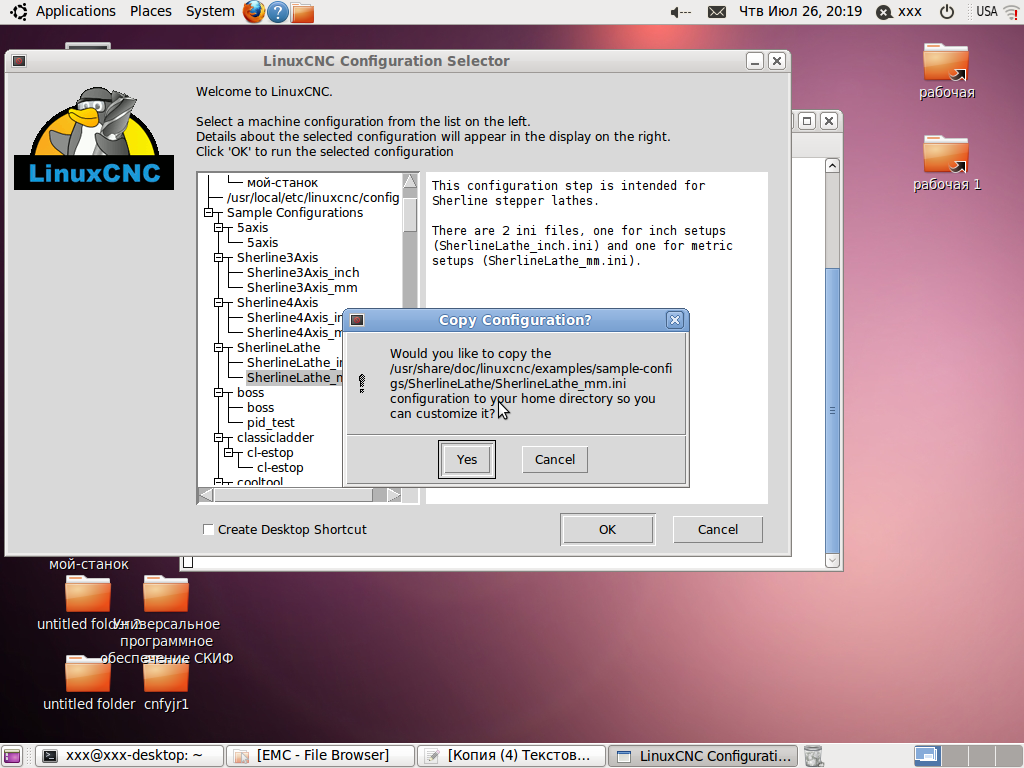This screenshot has width=1024, height=768.
Task: Click Cancel in Copy Configuration dialog
Action: [x=554, y=459]
